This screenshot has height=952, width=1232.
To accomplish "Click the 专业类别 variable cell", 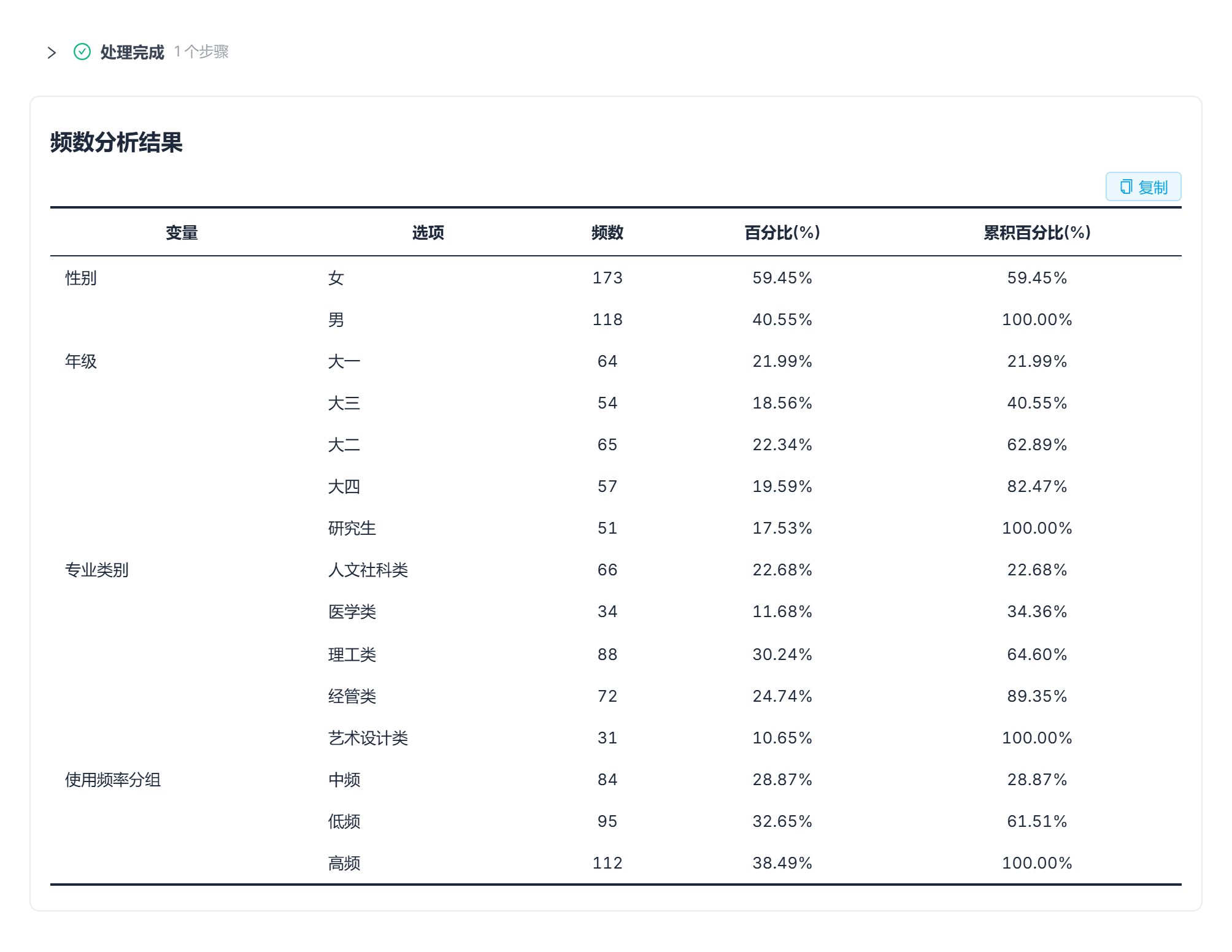I will (97, 570).
